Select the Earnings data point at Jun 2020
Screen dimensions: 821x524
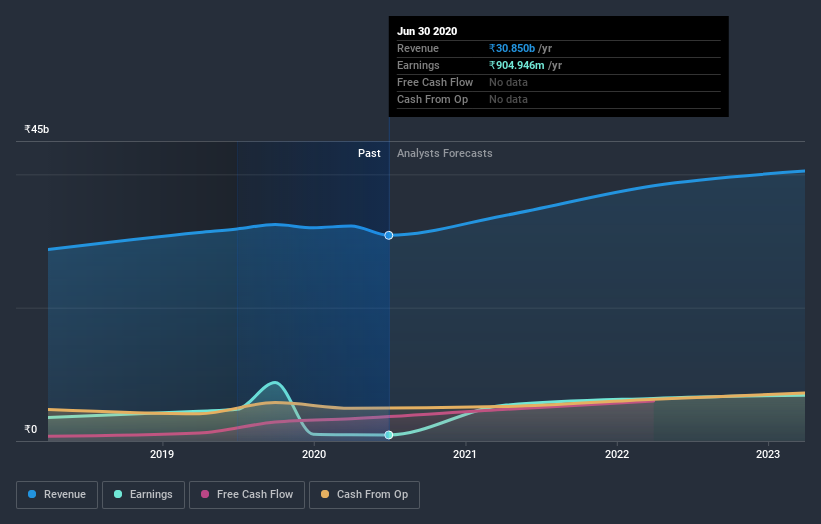pos(389,435)
